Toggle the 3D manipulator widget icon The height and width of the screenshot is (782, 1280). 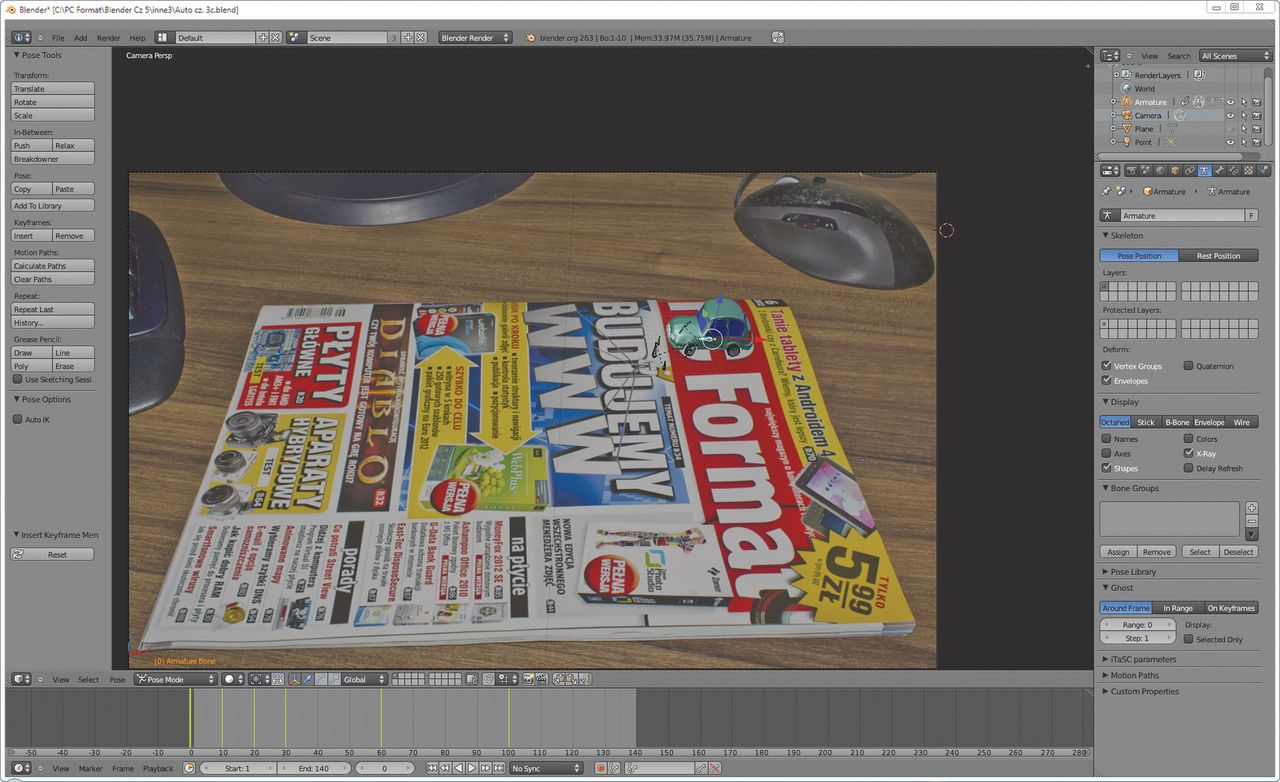pos(294,679)
